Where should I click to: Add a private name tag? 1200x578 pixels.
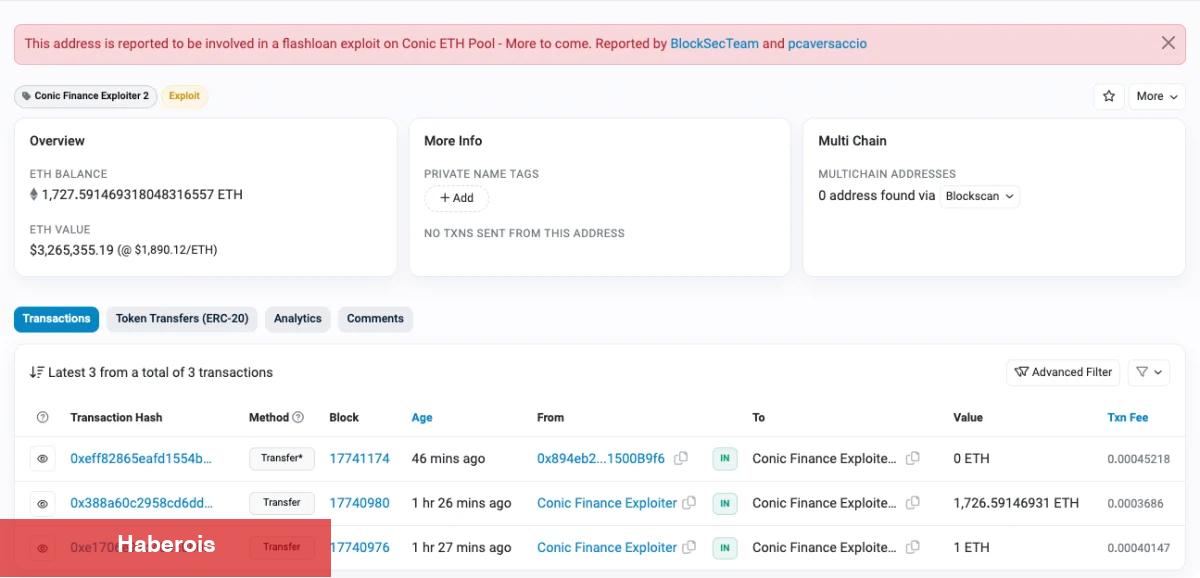tap(457, 198)
